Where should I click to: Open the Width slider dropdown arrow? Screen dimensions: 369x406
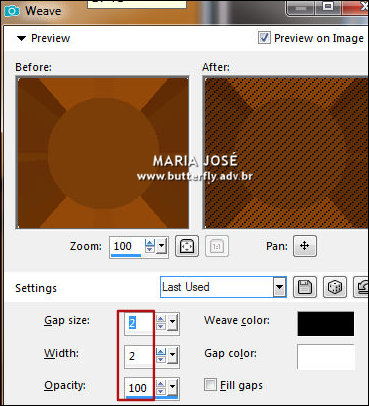coord(172,355)
